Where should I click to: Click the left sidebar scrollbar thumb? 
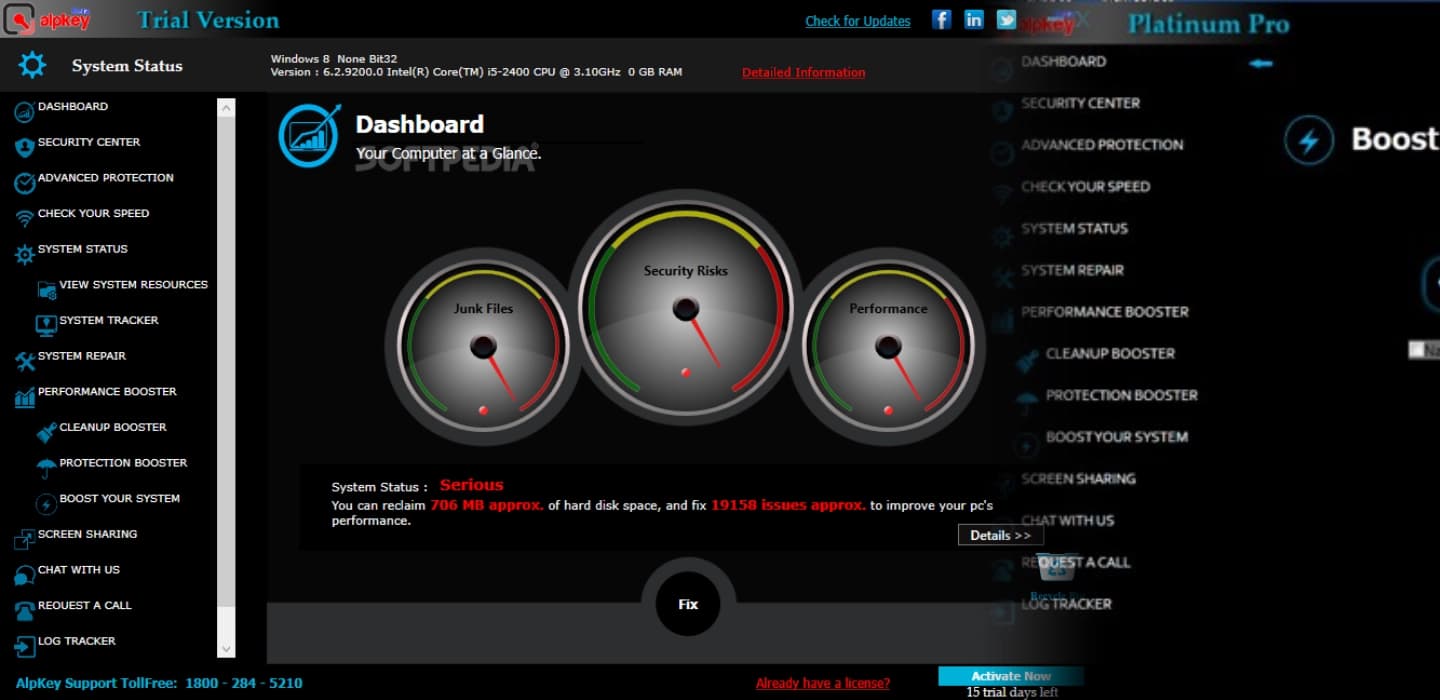coord(226,360)
